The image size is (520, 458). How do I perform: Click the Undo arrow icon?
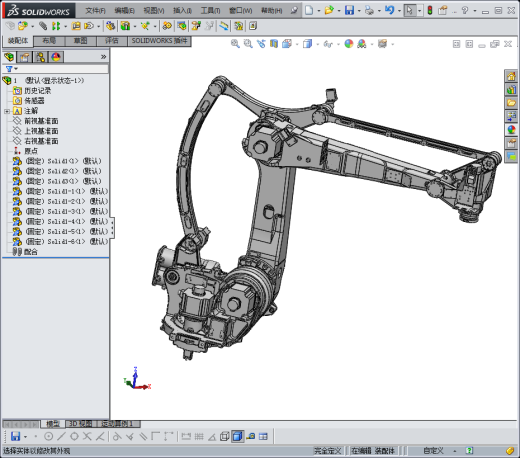coord(389,10)
